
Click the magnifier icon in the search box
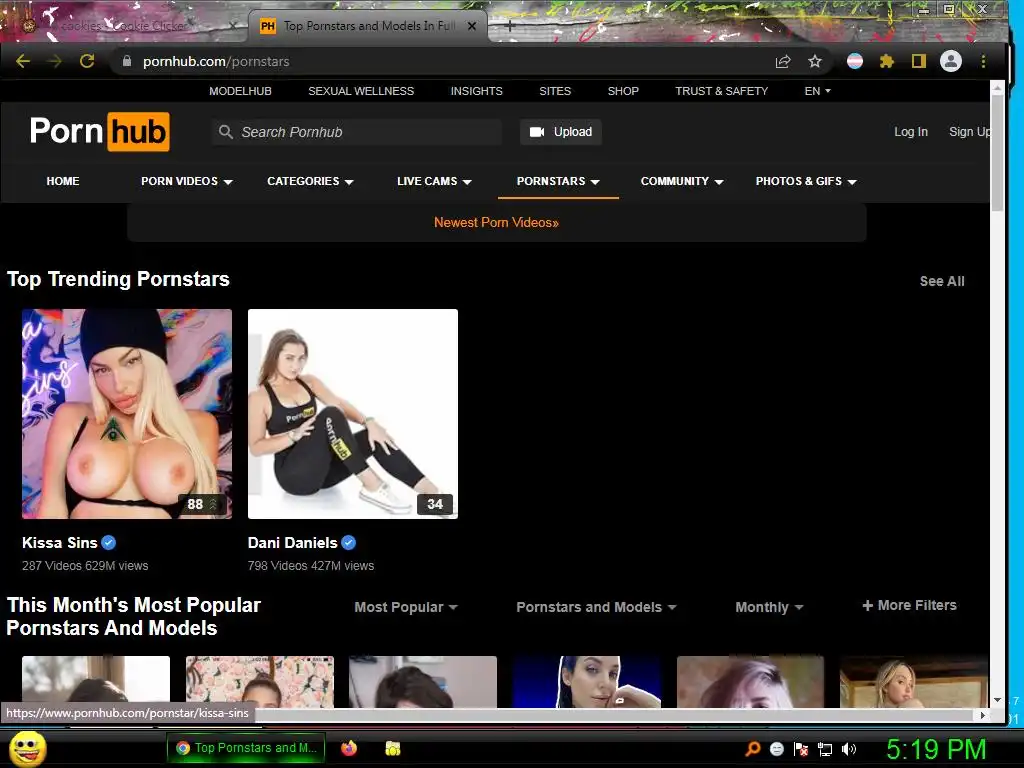coord(226,132)
